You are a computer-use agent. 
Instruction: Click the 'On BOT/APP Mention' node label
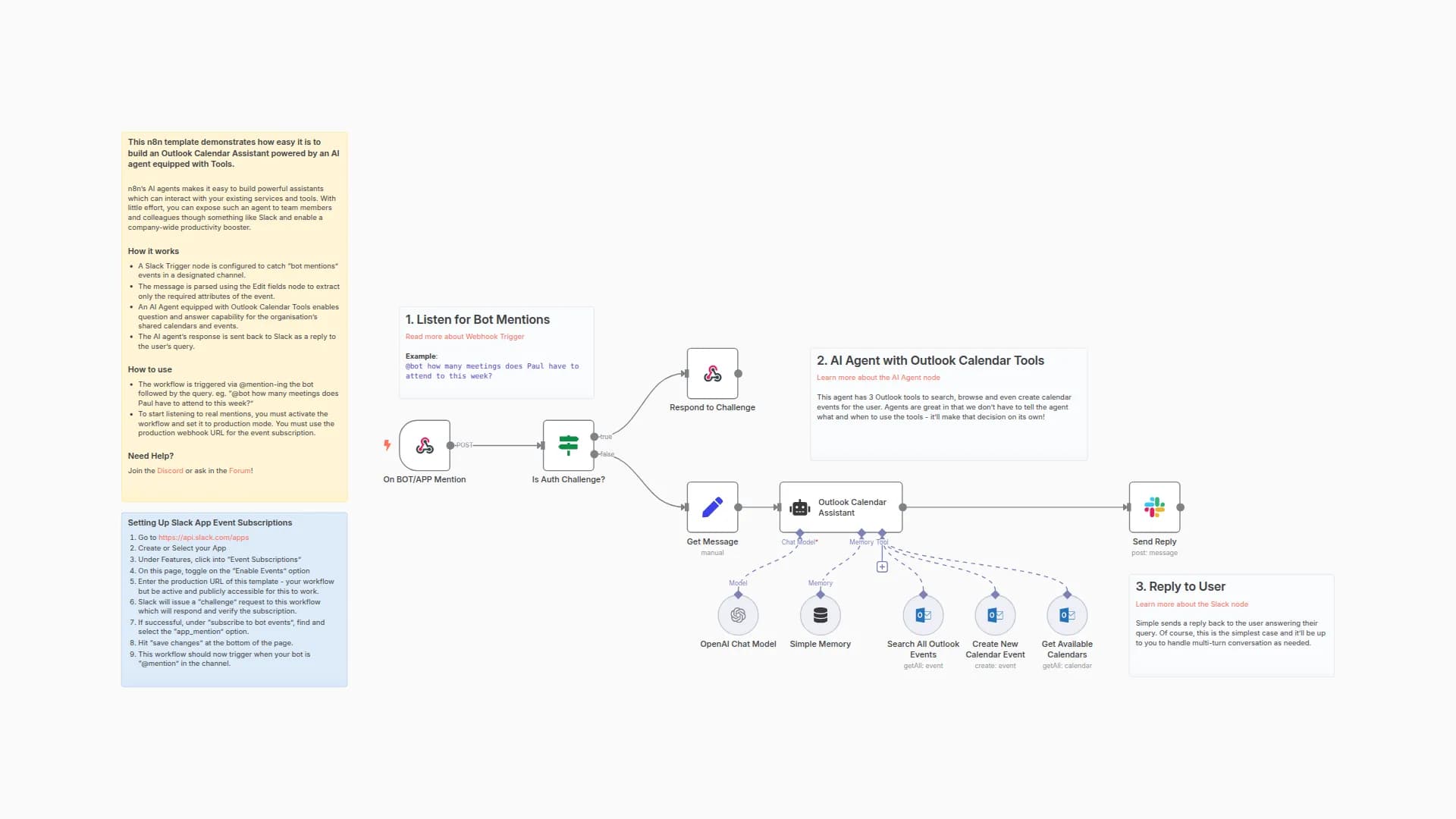425,479
